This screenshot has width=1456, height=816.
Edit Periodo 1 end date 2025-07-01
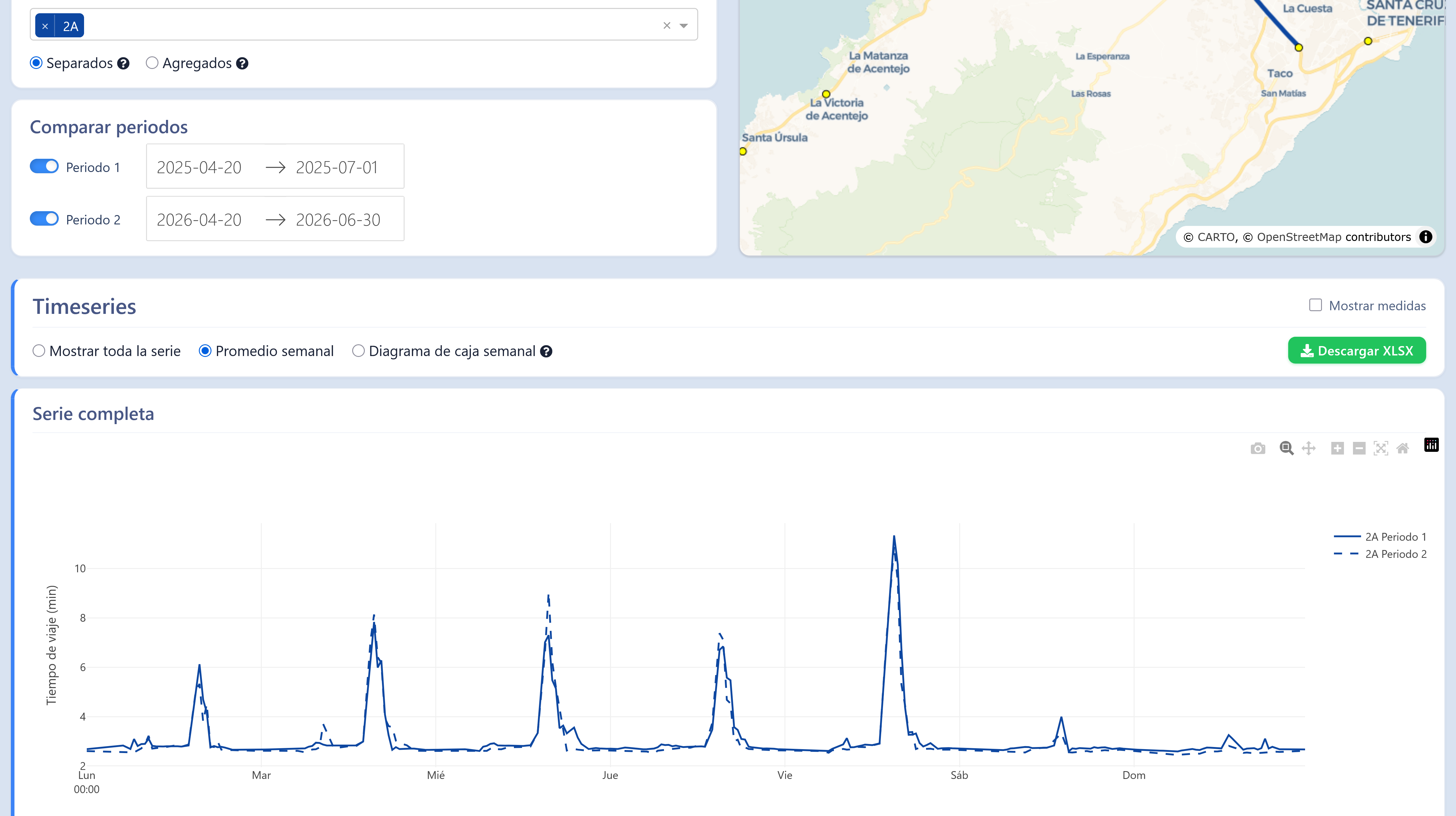tap(337, 167)
